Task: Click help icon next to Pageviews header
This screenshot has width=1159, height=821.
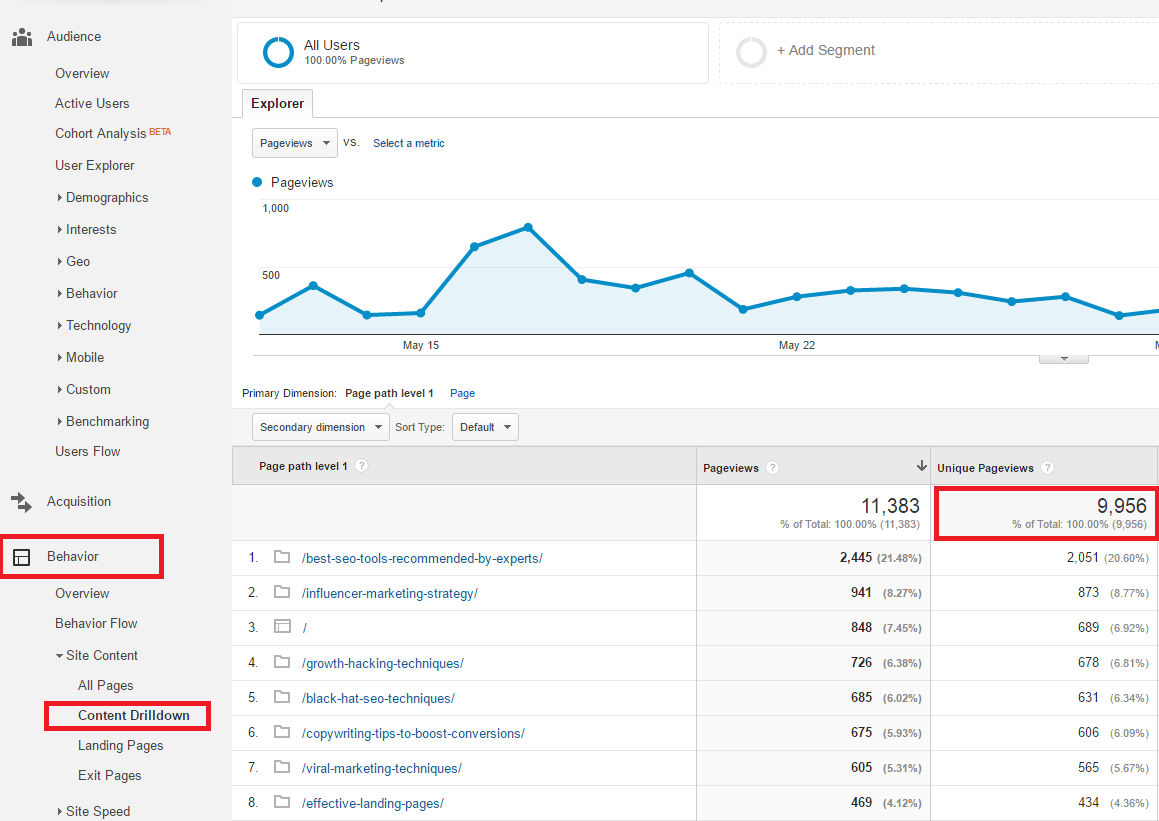Action: pos(772,468)
